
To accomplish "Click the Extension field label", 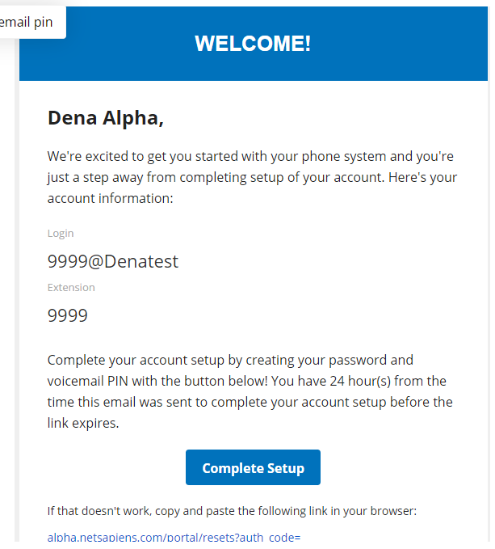I will [x=71, y=287].
